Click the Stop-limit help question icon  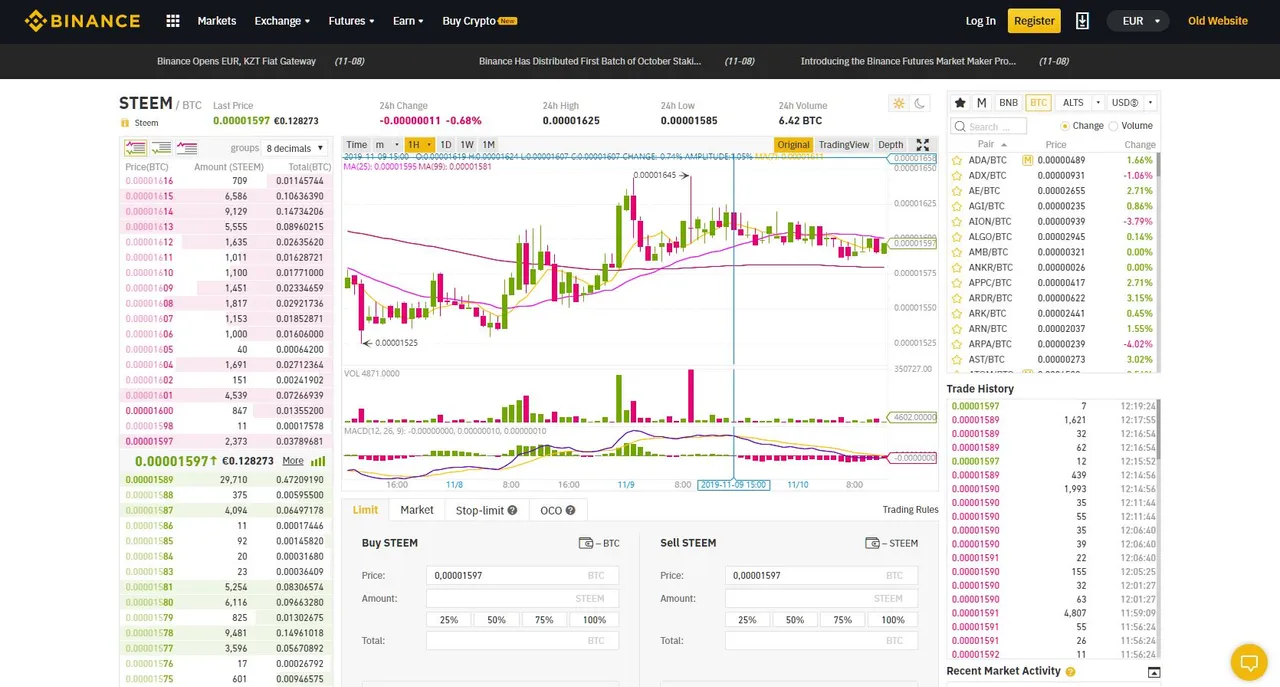512,510
